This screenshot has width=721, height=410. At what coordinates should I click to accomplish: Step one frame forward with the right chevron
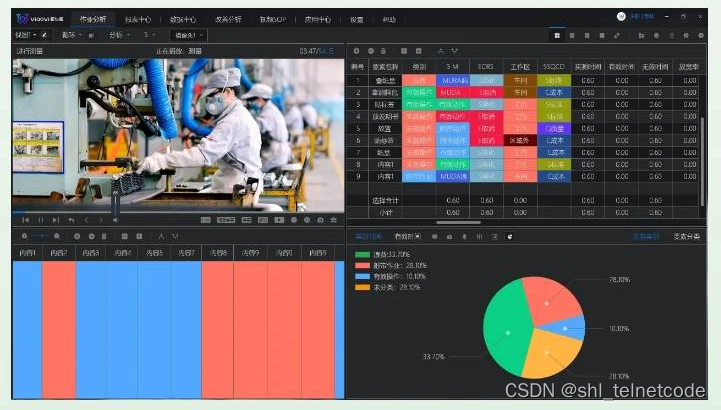[x=101, y=220]
